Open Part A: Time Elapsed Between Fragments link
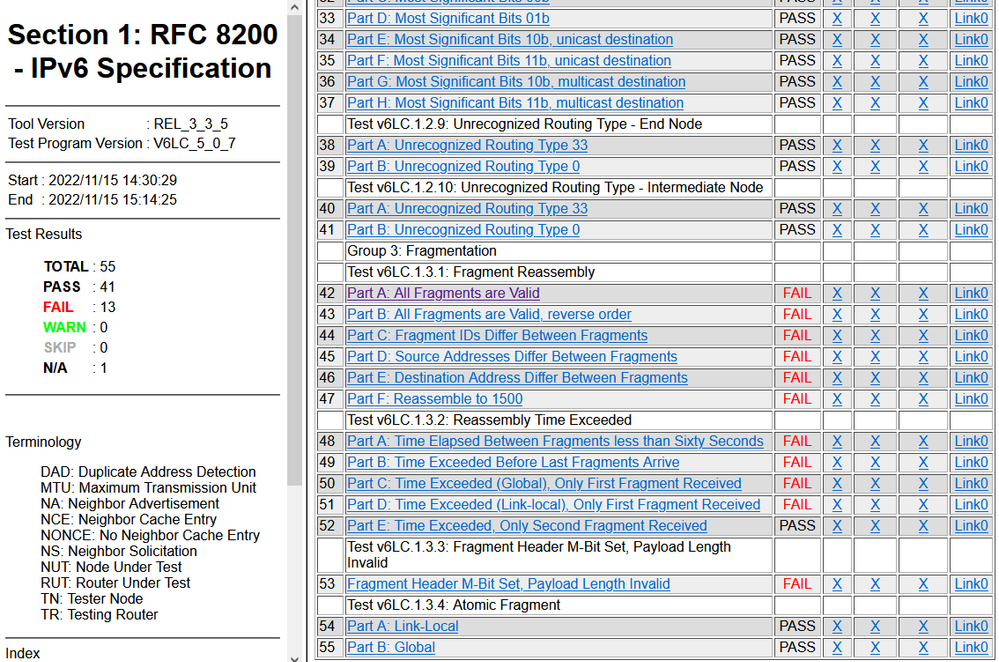This screenshot has height=662, width=999. tap(555, 441)
